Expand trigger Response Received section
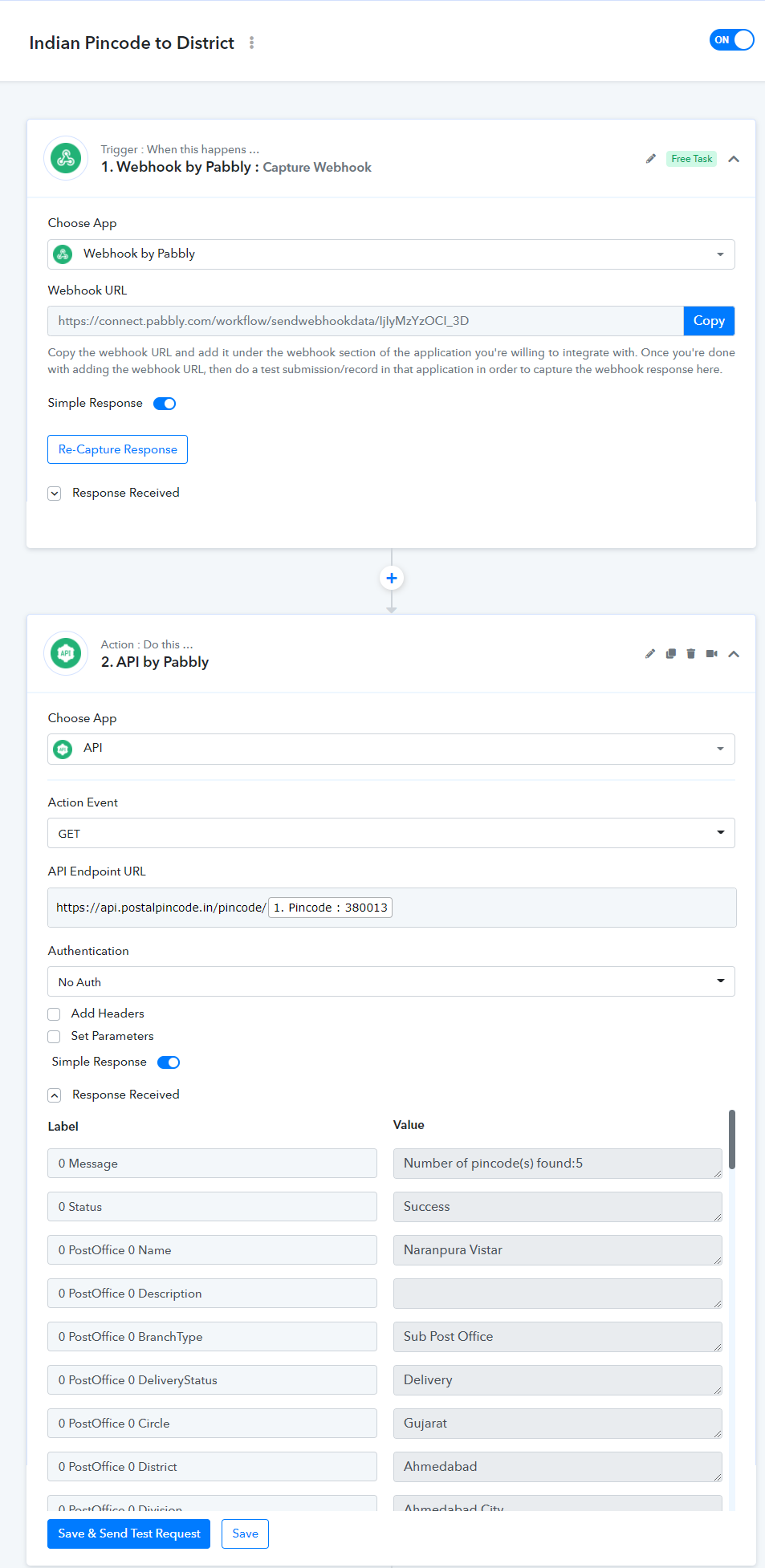 click(55, 494)
